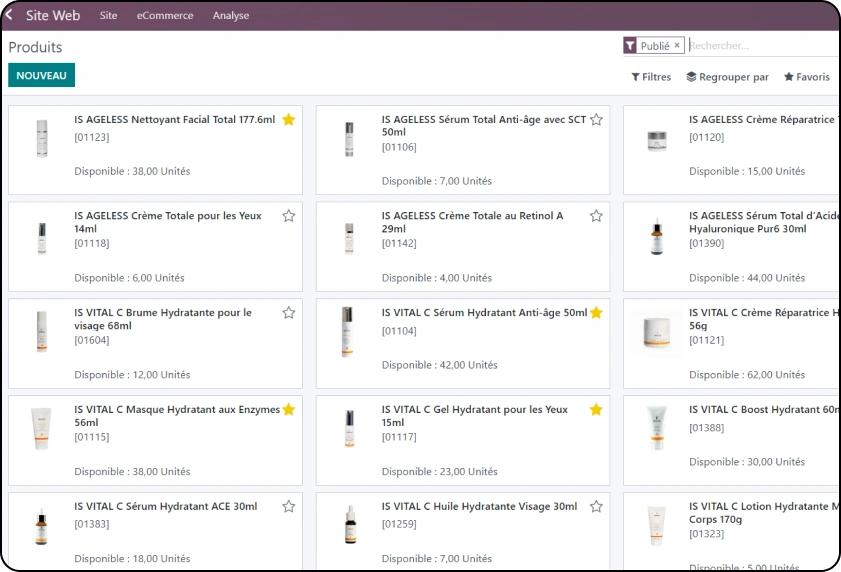Open product image of Sérum Total d'Acide Hyaluronique
Viewport: 841px width, 572px height.
(656, 237)
